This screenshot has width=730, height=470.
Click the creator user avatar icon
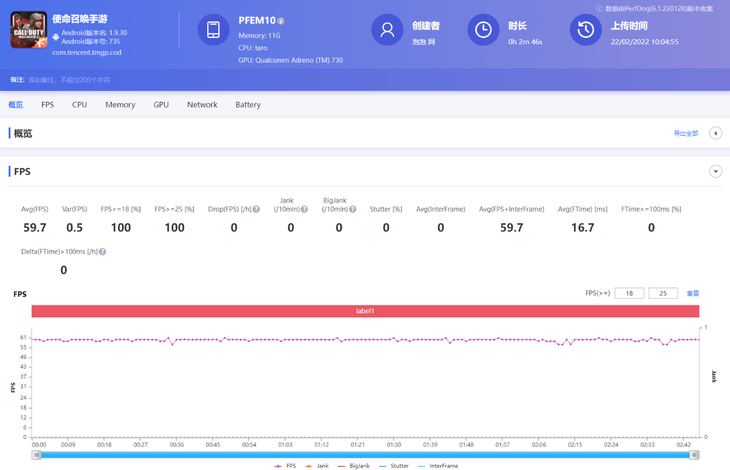point(386,31)
